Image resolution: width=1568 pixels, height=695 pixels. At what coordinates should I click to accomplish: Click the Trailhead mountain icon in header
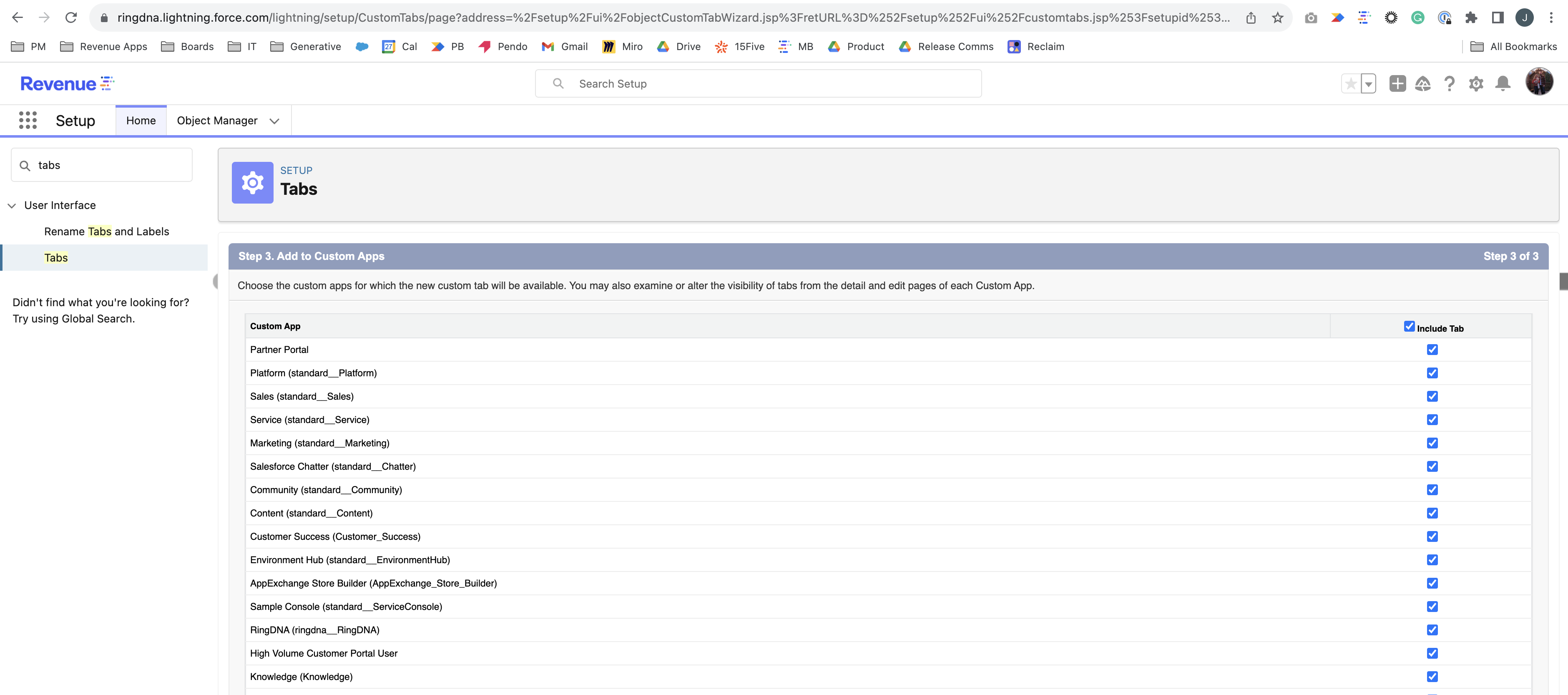[x=1423, y=83]
